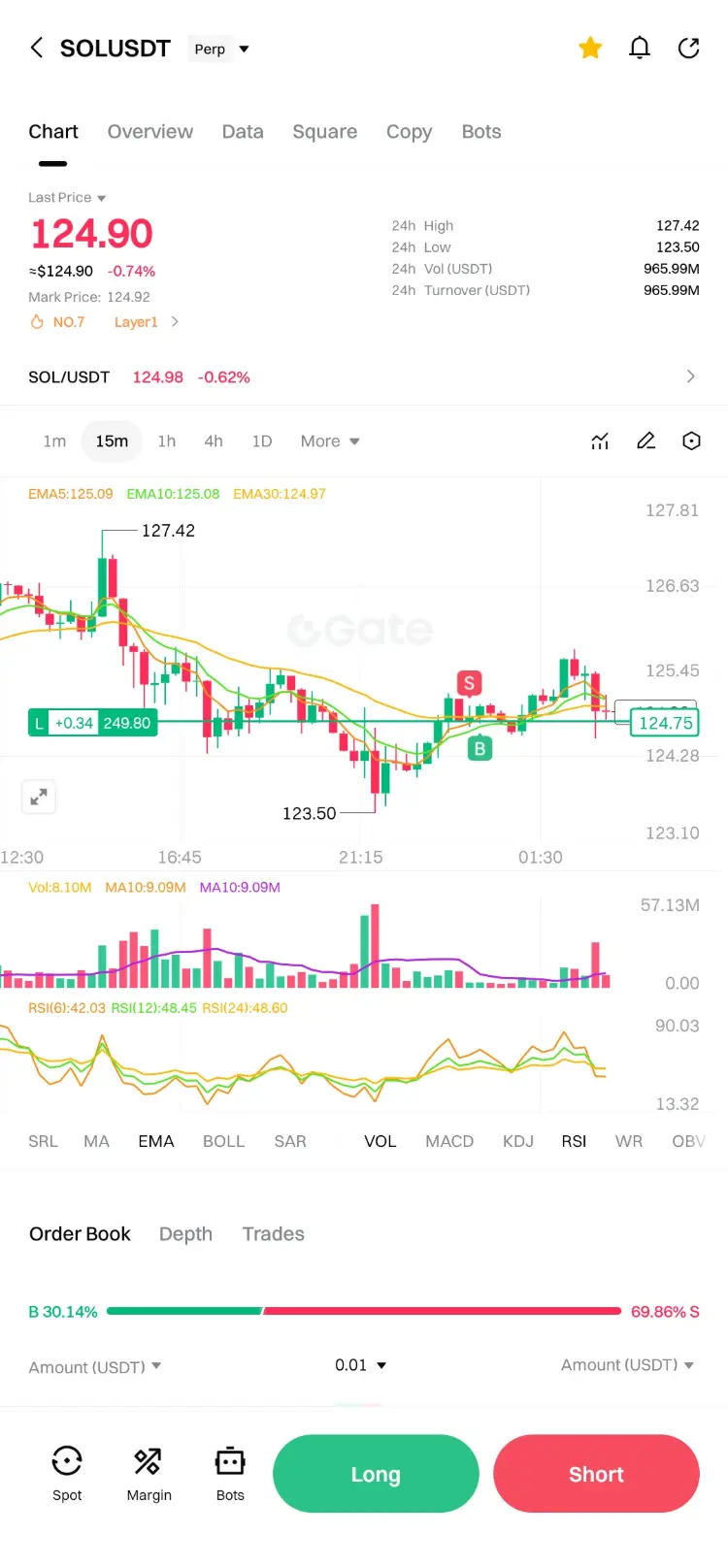Viewport: 728px width, 1568px height.
Task: Change the 0.01 price precision
Action: coord(360,1365)
